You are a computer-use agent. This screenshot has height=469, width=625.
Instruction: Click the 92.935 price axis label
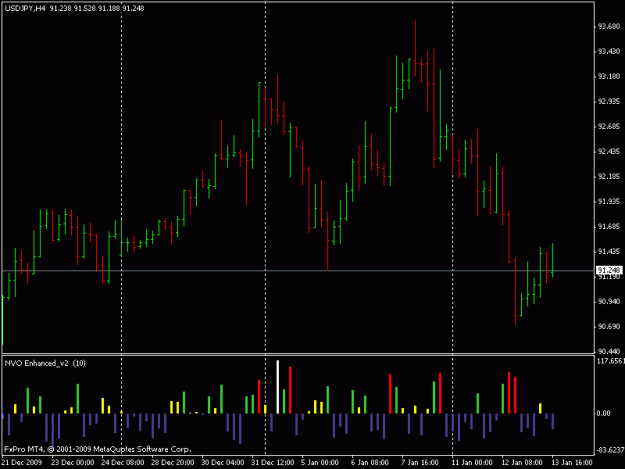pos(609,102)
